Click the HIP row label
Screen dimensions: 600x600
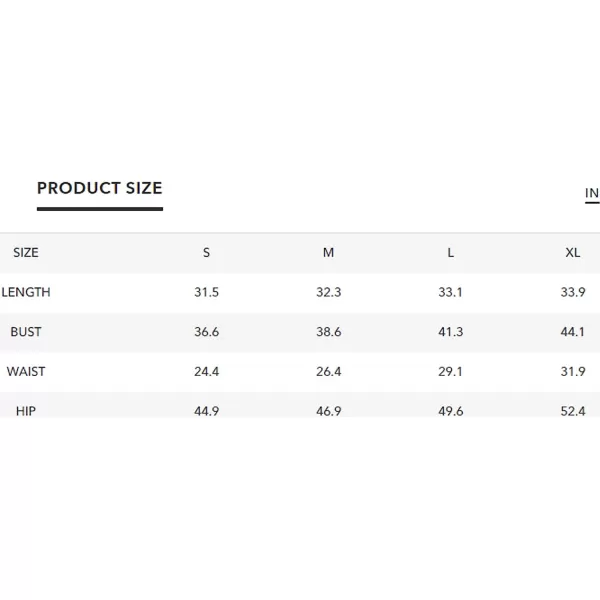click(x=26, y=411)
